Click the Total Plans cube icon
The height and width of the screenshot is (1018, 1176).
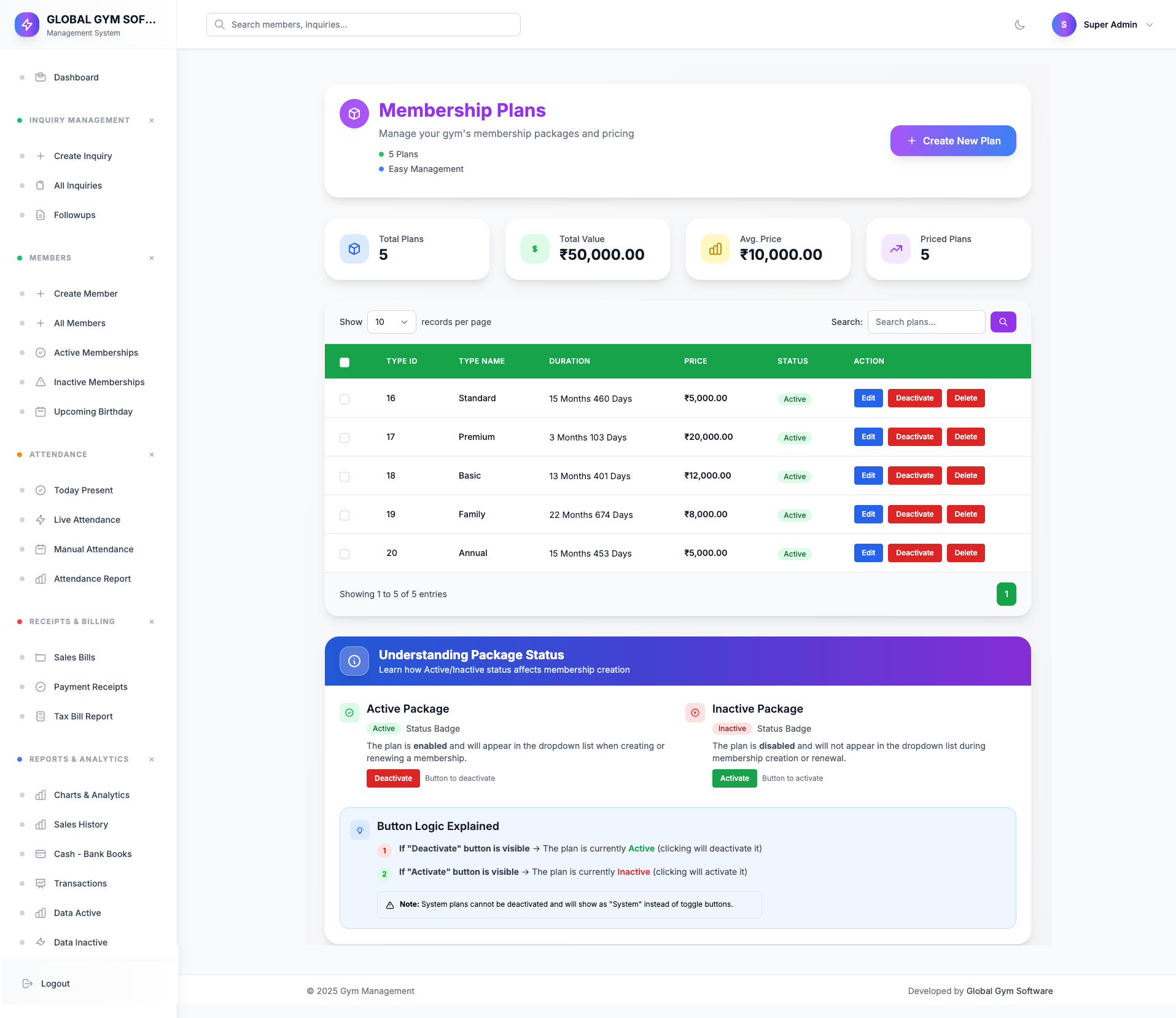click(354, 249)
